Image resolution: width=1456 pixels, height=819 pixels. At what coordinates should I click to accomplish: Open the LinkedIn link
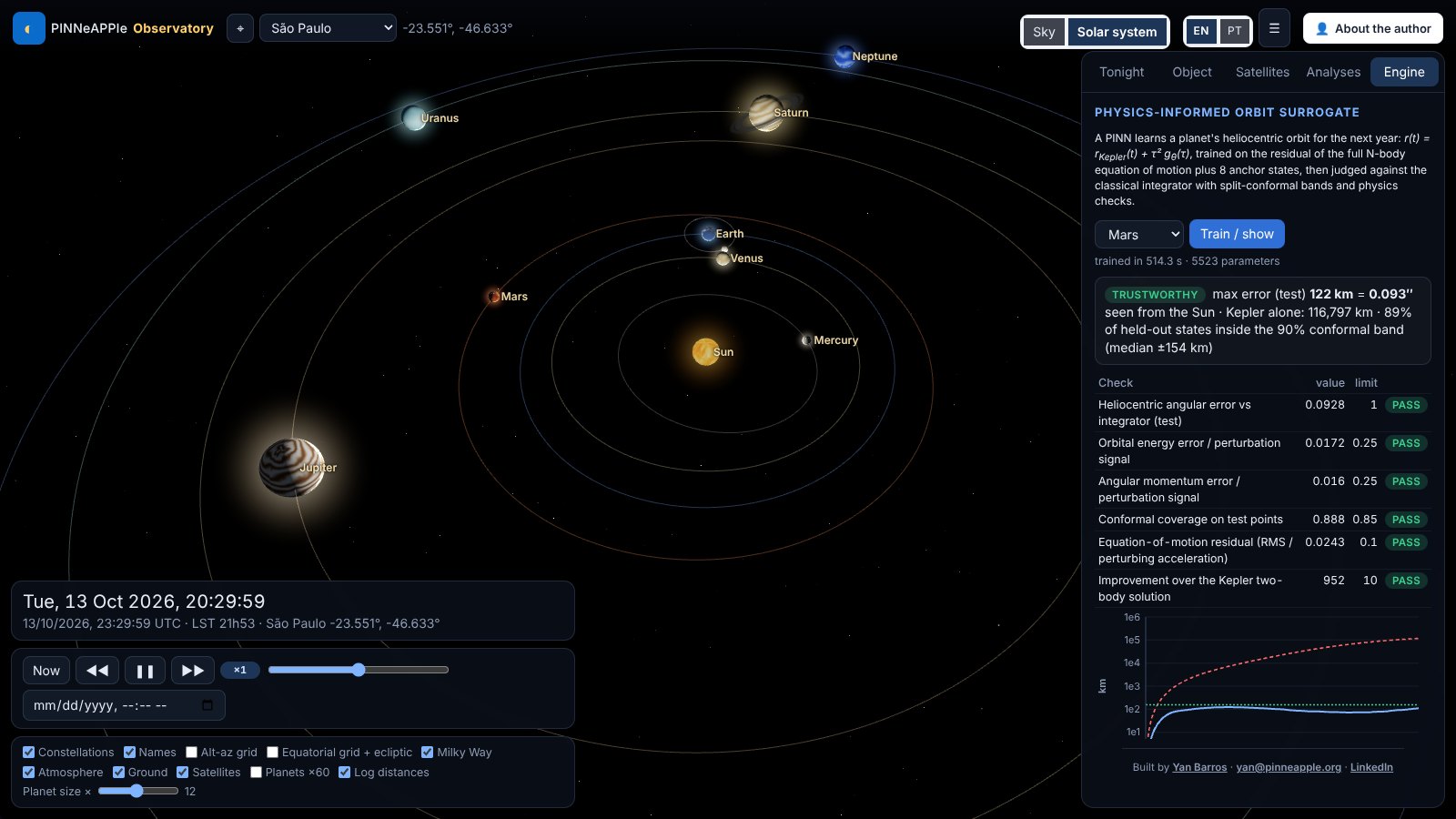coord(1371,767)
